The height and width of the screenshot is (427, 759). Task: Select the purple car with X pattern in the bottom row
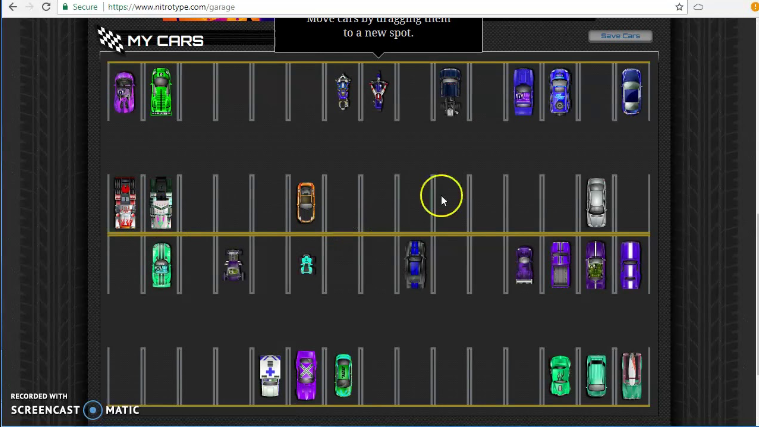point(306,376)
